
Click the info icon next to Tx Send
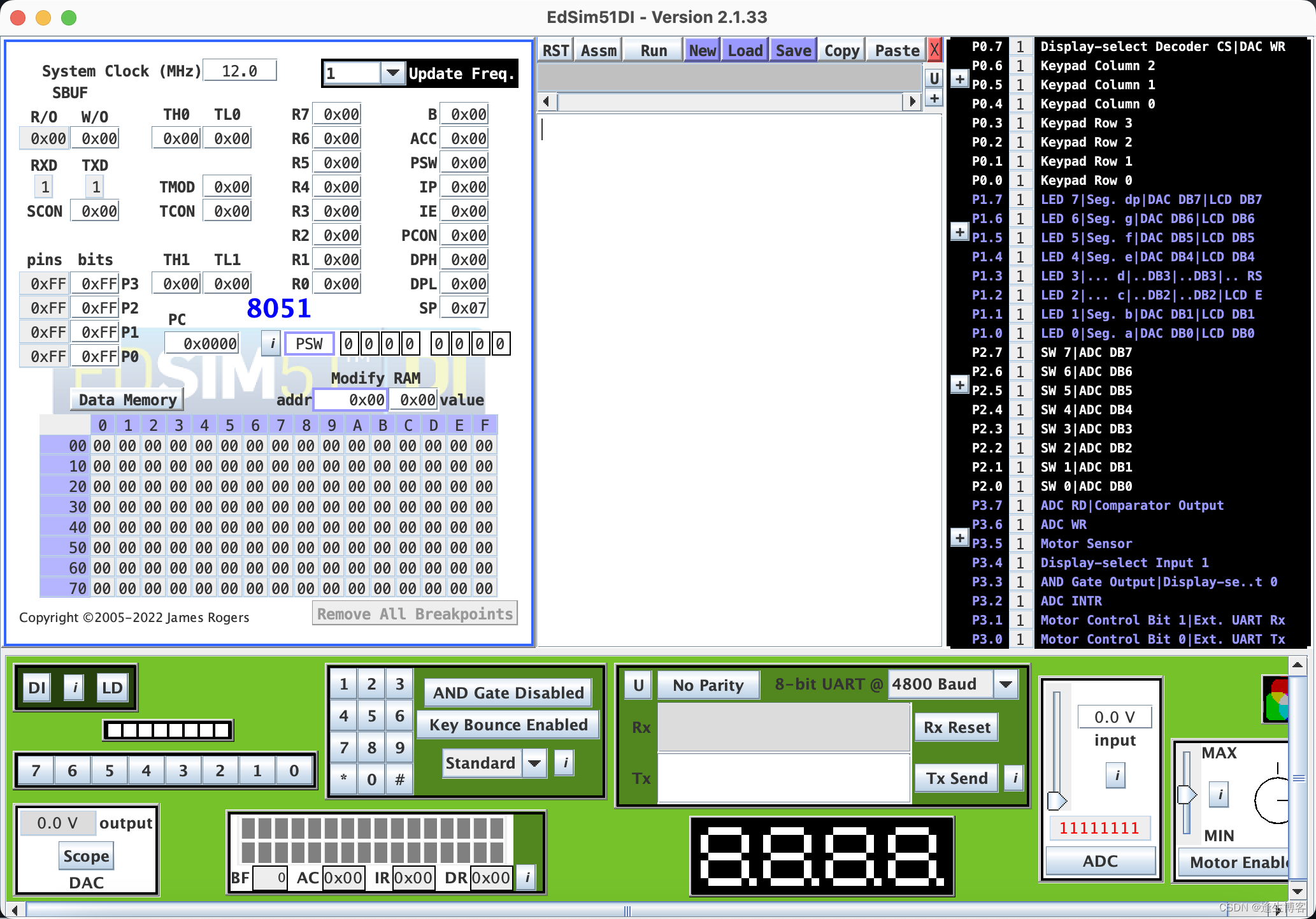click(1013, 778)
